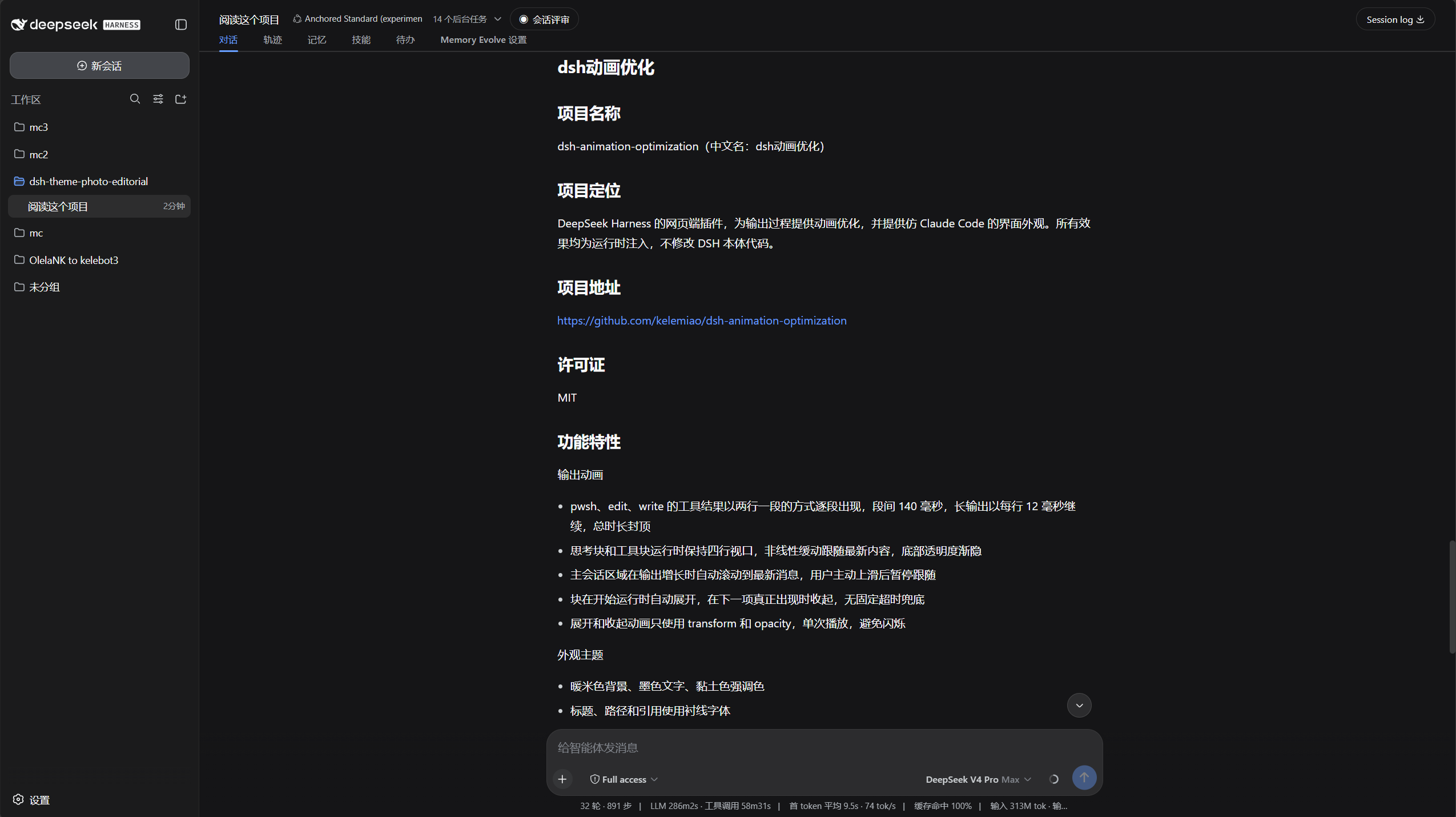Switch to the 技能 tab
This screenshot has height=817, width=1456.
coord(361,40)
